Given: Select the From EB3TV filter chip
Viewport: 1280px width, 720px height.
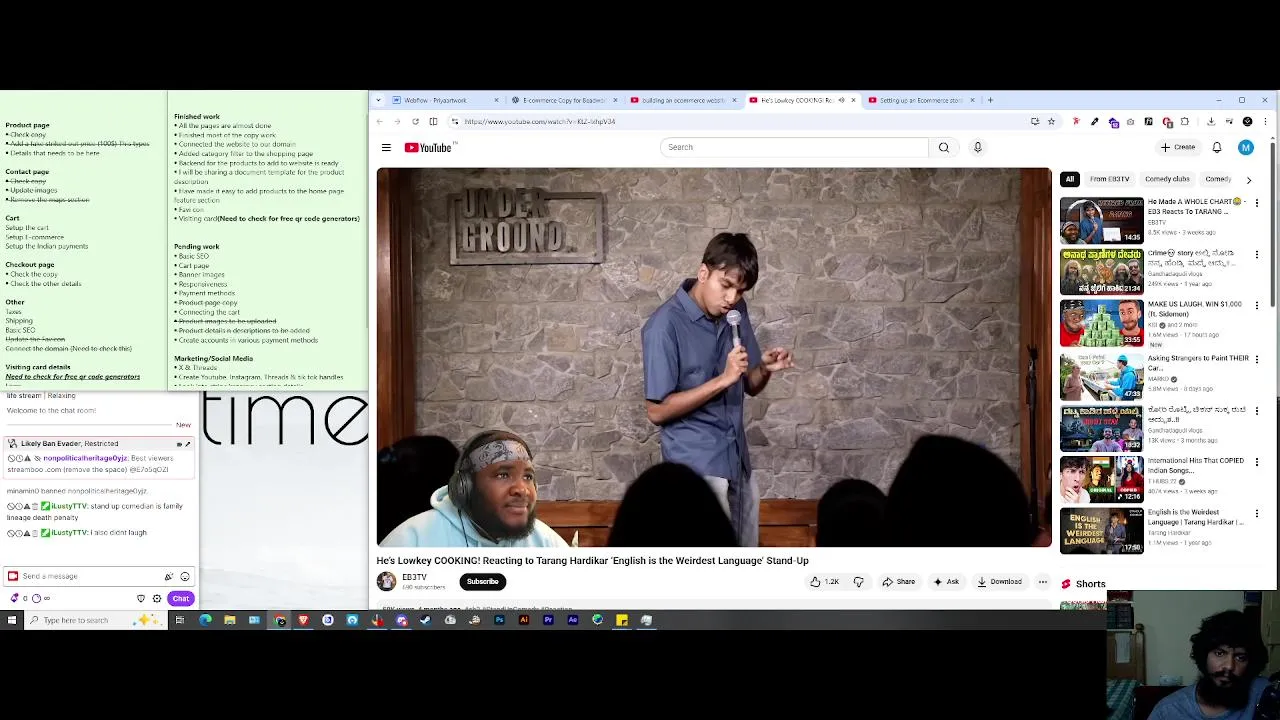Looking at the screenshot, I should (x=1109, y=179).
